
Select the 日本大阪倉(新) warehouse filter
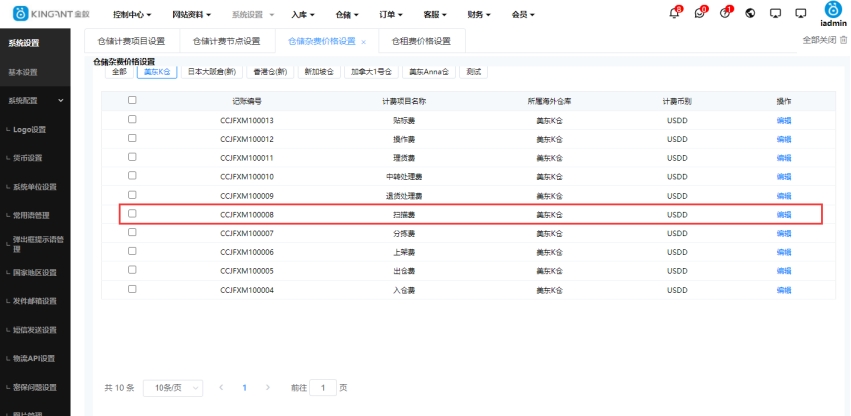212,72
